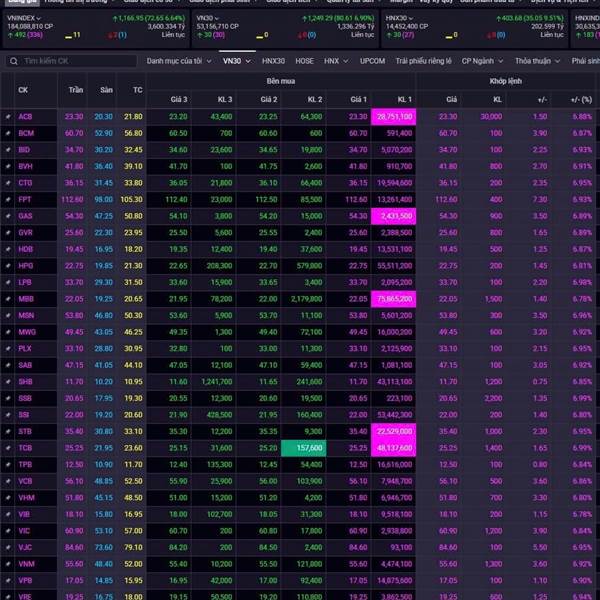The image size is (600, 600).
Task: Pin the MSN row
Action: point(8,316)
